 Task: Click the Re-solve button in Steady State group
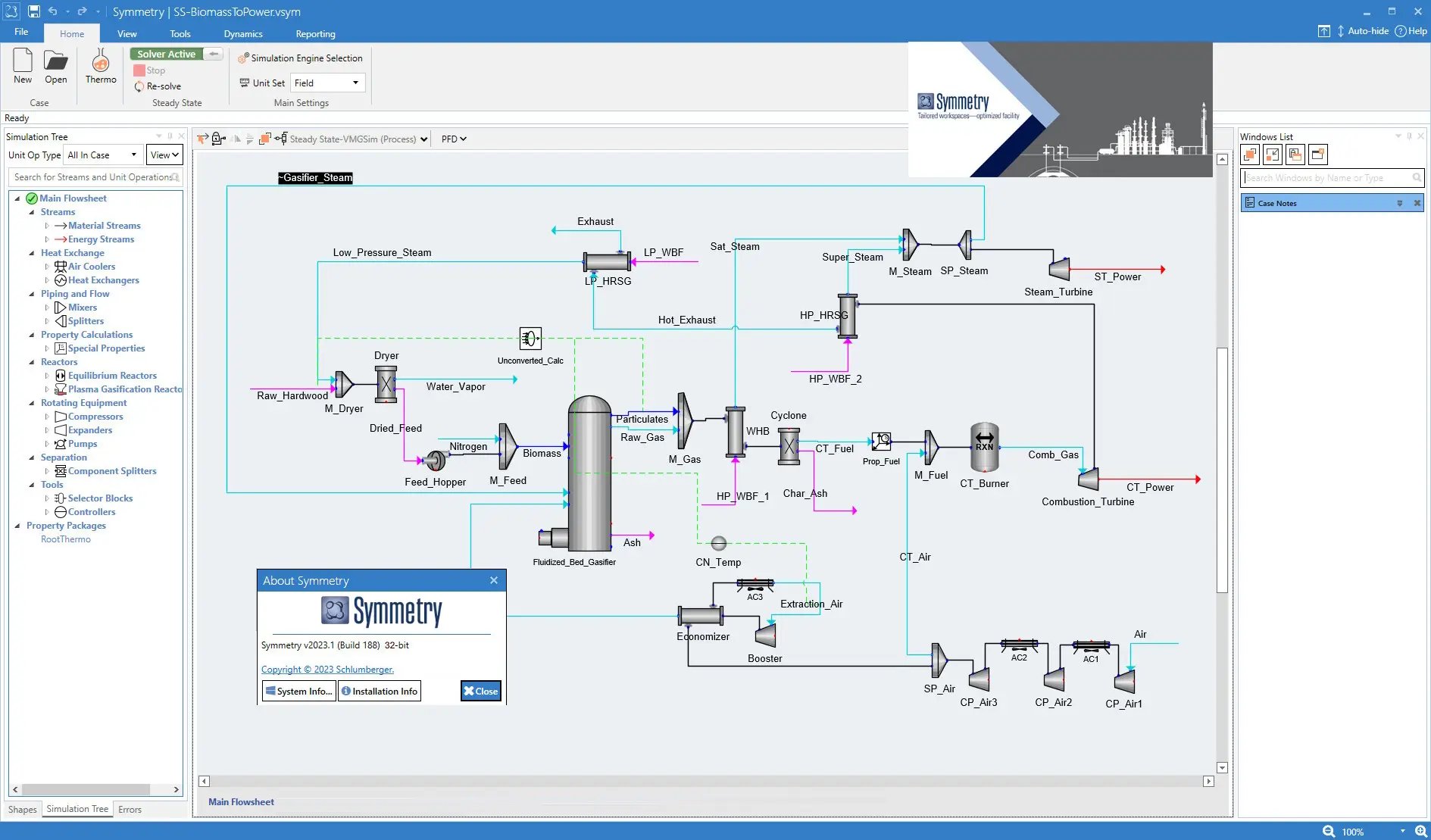[158, 86]
